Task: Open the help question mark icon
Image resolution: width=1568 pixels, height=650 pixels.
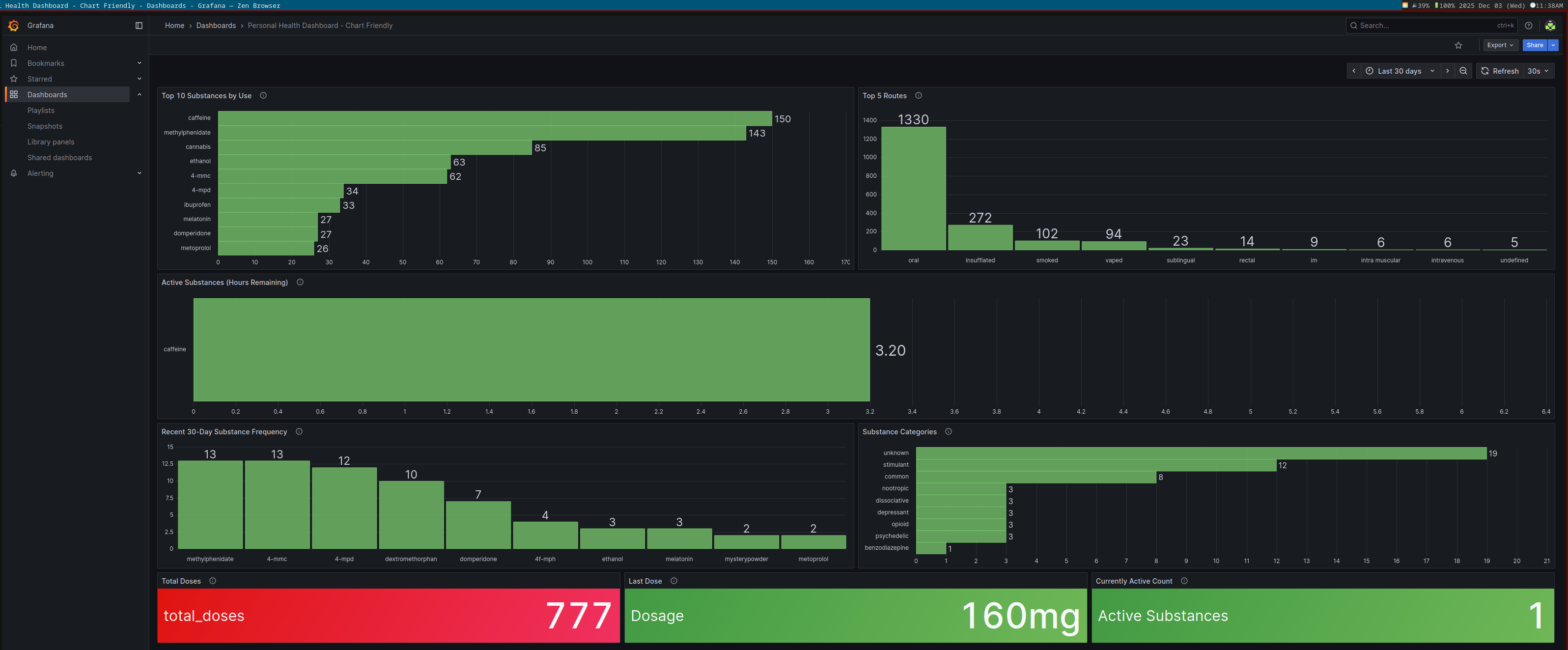Action: (1528, 26)
